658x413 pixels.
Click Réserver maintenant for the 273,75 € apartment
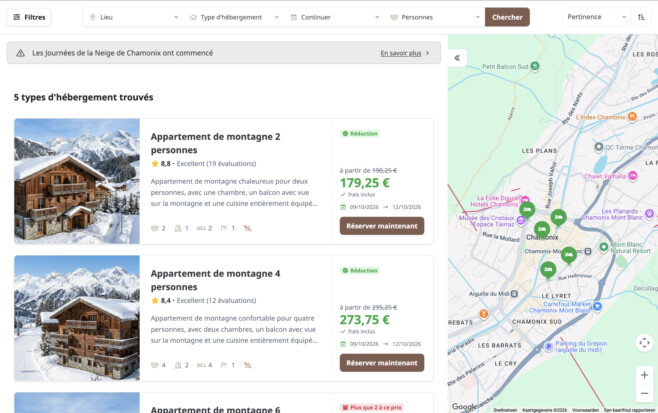coord(382,363)
